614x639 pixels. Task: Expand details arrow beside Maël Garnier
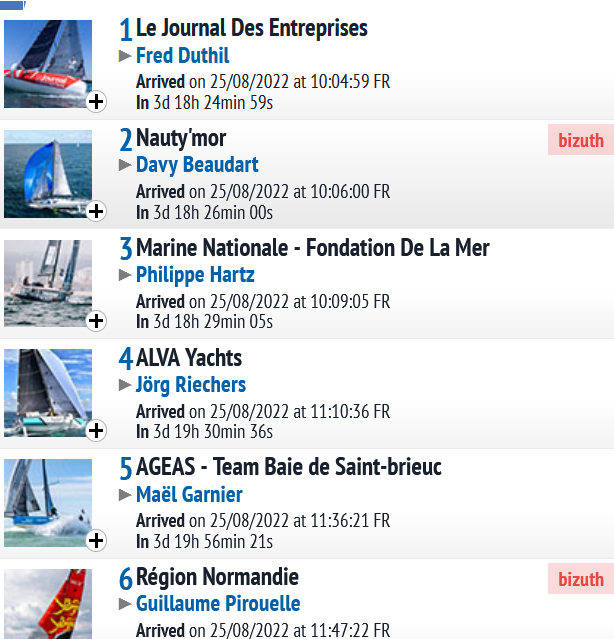point(125,495)
